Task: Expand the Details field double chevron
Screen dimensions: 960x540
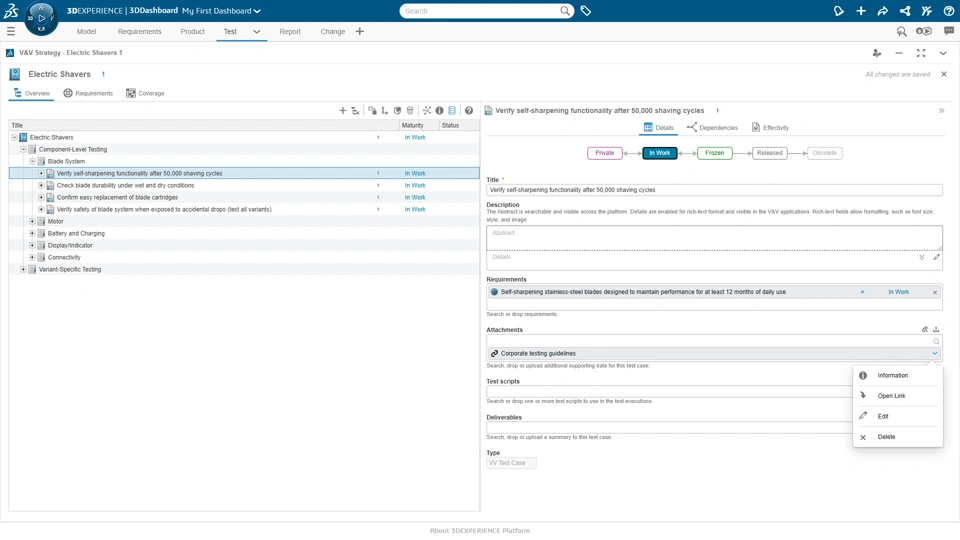Action: (921, 257)
